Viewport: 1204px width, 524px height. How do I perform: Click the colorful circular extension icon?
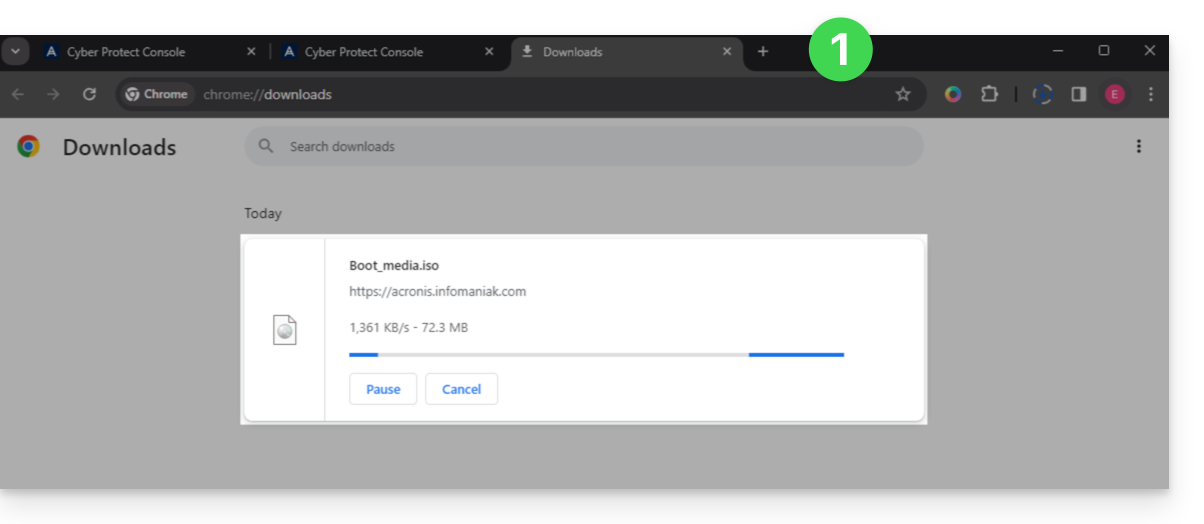[x=953, y=94]
